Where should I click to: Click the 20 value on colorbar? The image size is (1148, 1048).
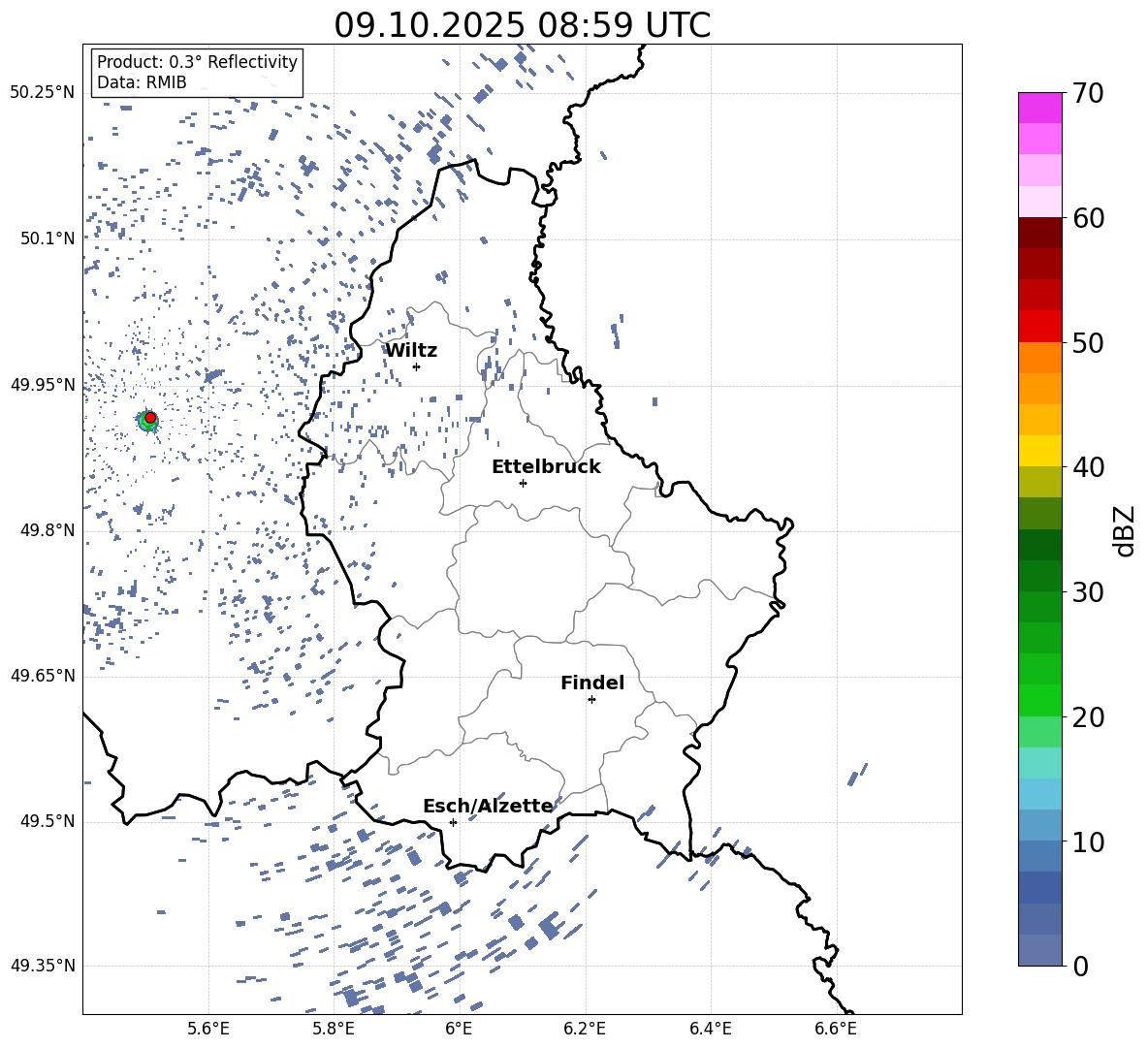pyautogui.click(x=1087, y=717)
